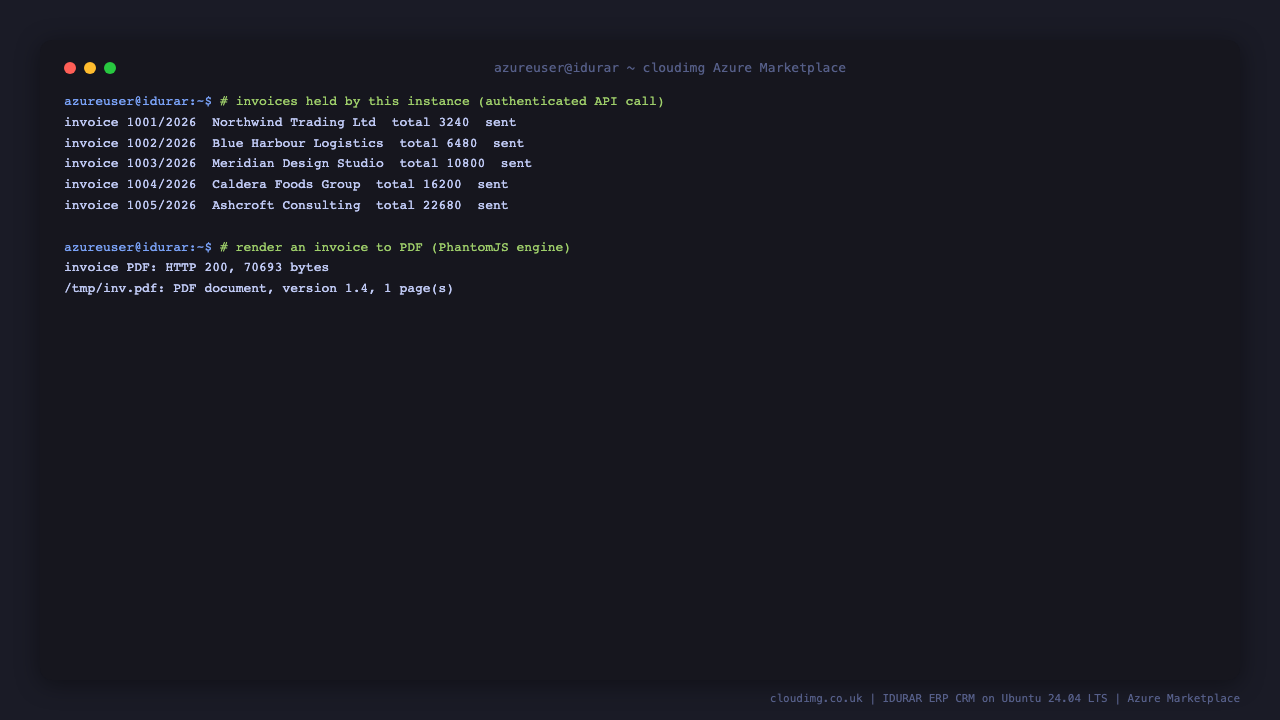Image resolution: width=1280 pixels, height=720 pixels.
Task: Click total 16200 value
Action: pos(419,184)
